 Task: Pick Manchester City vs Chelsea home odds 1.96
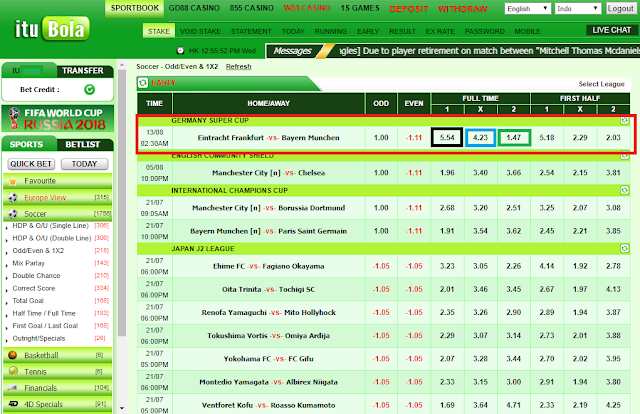pyautogui.click(x=447, y=173)
